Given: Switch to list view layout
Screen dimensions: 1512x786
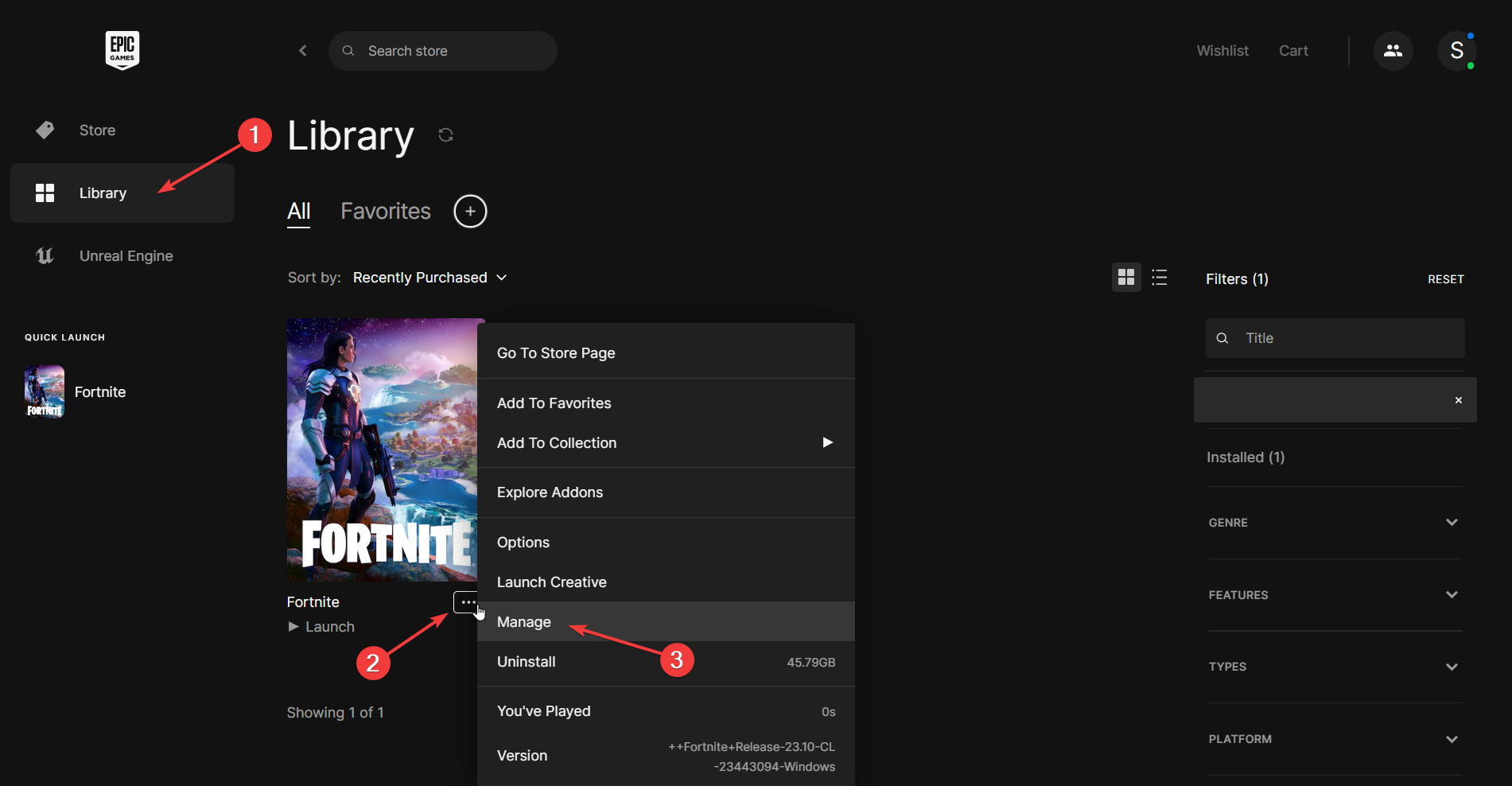Looking at the screenshot, I should point(1160,277).
